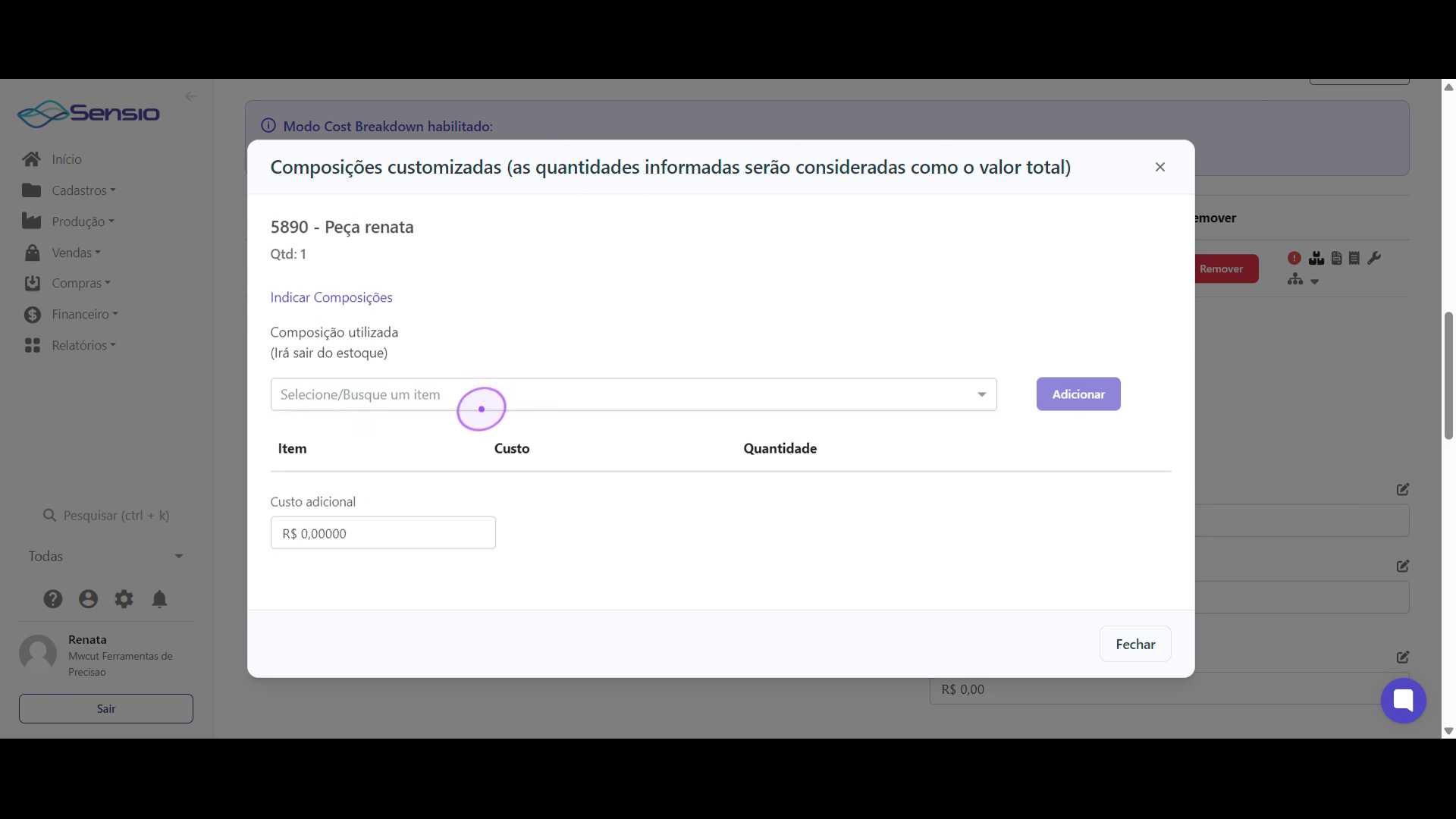Expand the Relatórios menu

[x=83, y=346]
